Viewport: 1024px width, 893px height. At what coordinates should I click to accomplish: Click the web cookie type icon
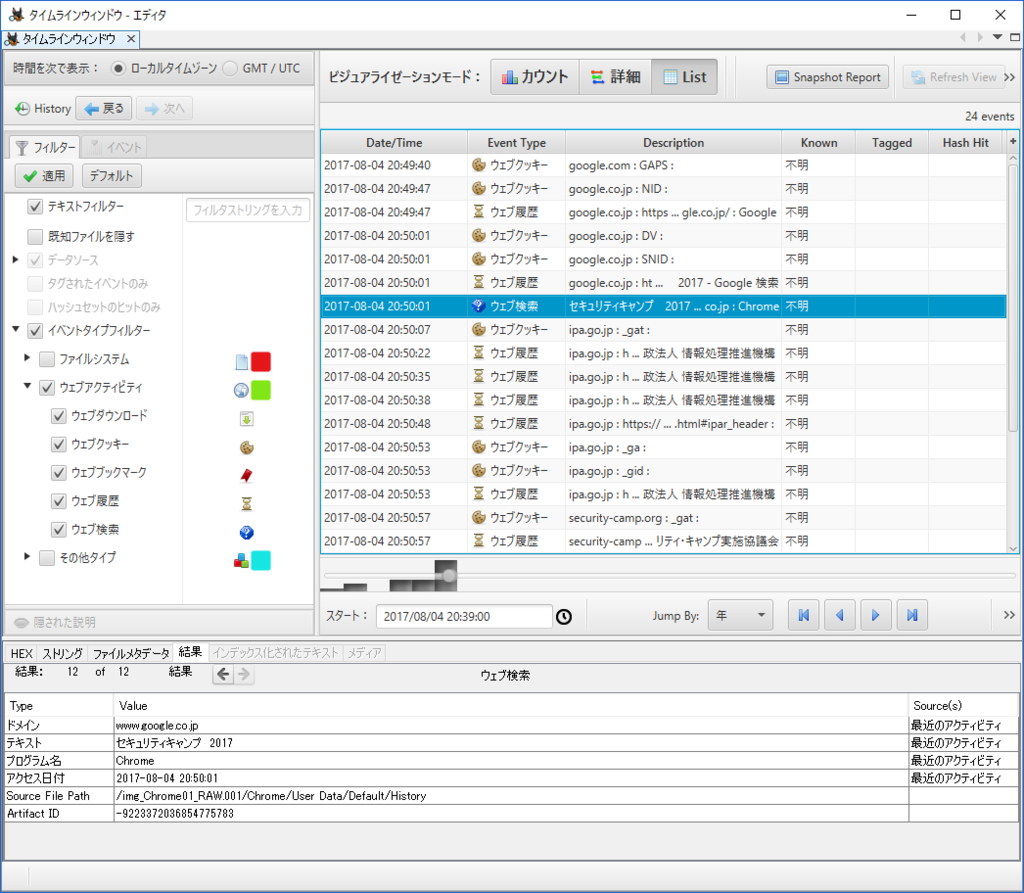click(x=246, y=447)
